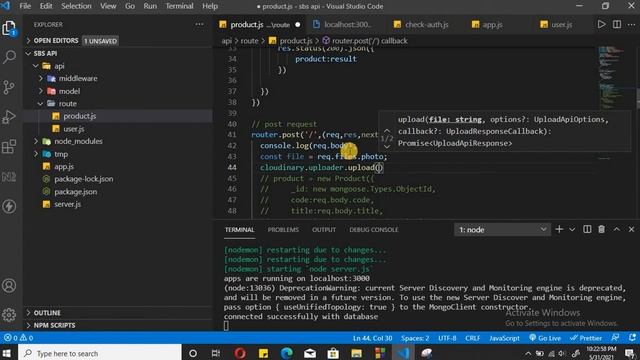Image resolution: width=640 pixels, height=360 pixels.
Task: Open Microsoft Edge from taskbar
Action: point(287,353)
